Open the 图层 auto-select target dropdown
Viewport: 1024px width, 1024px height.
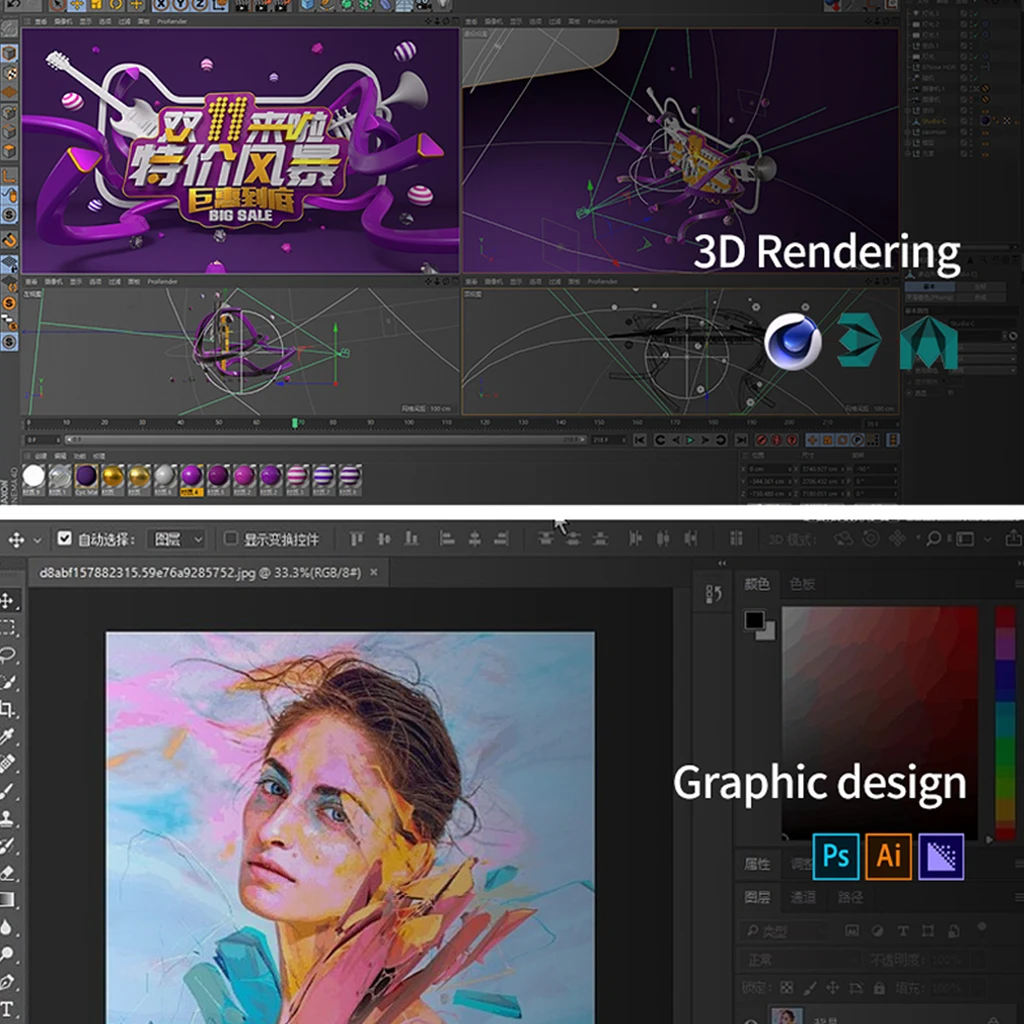tap(178, 539)
